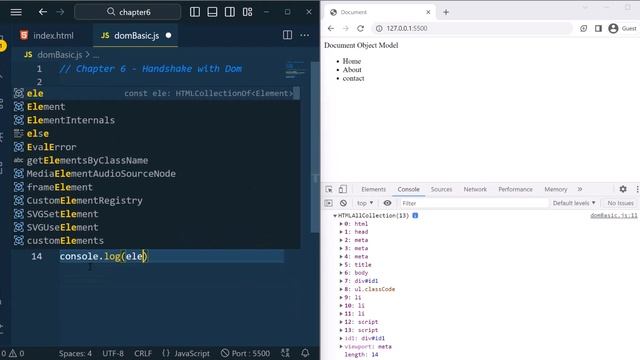This screenshot has height=360, width=640.
Task: Open editor more actions menu
Action: (304, 36)
